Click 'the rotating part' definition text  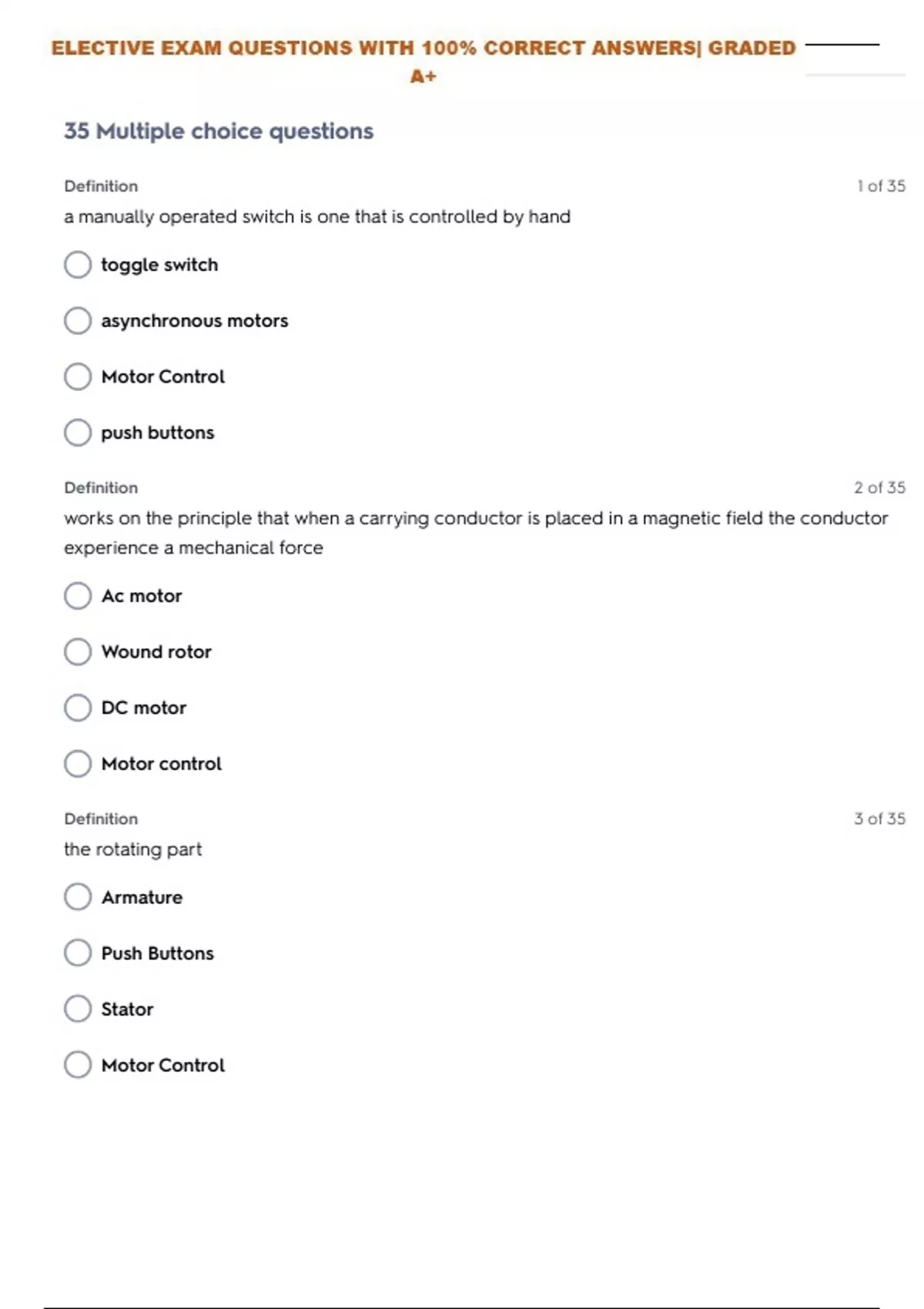[133, 849]
